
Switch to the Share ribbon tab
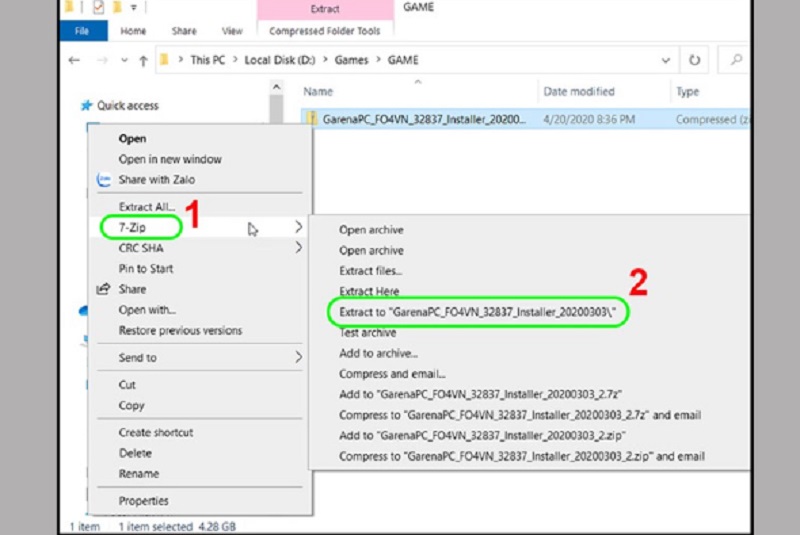pyautogui.click(x=184, y=31)
